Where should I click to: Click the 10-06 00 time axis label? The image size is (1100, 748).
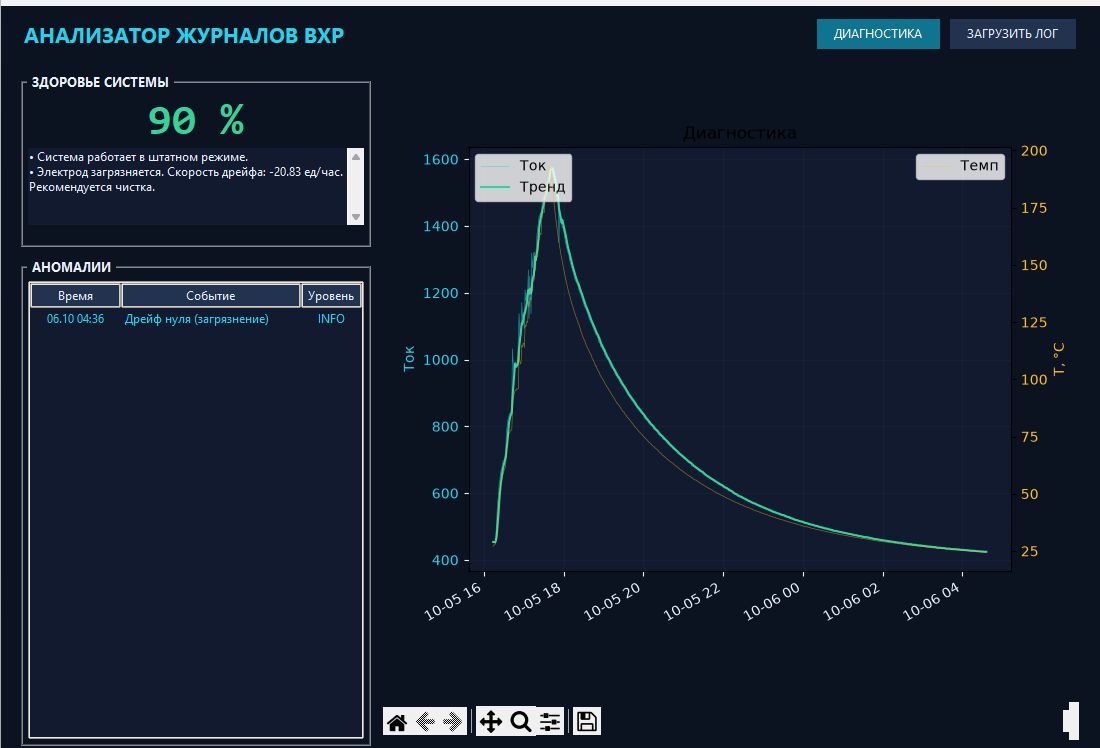[x=772, y=602]
